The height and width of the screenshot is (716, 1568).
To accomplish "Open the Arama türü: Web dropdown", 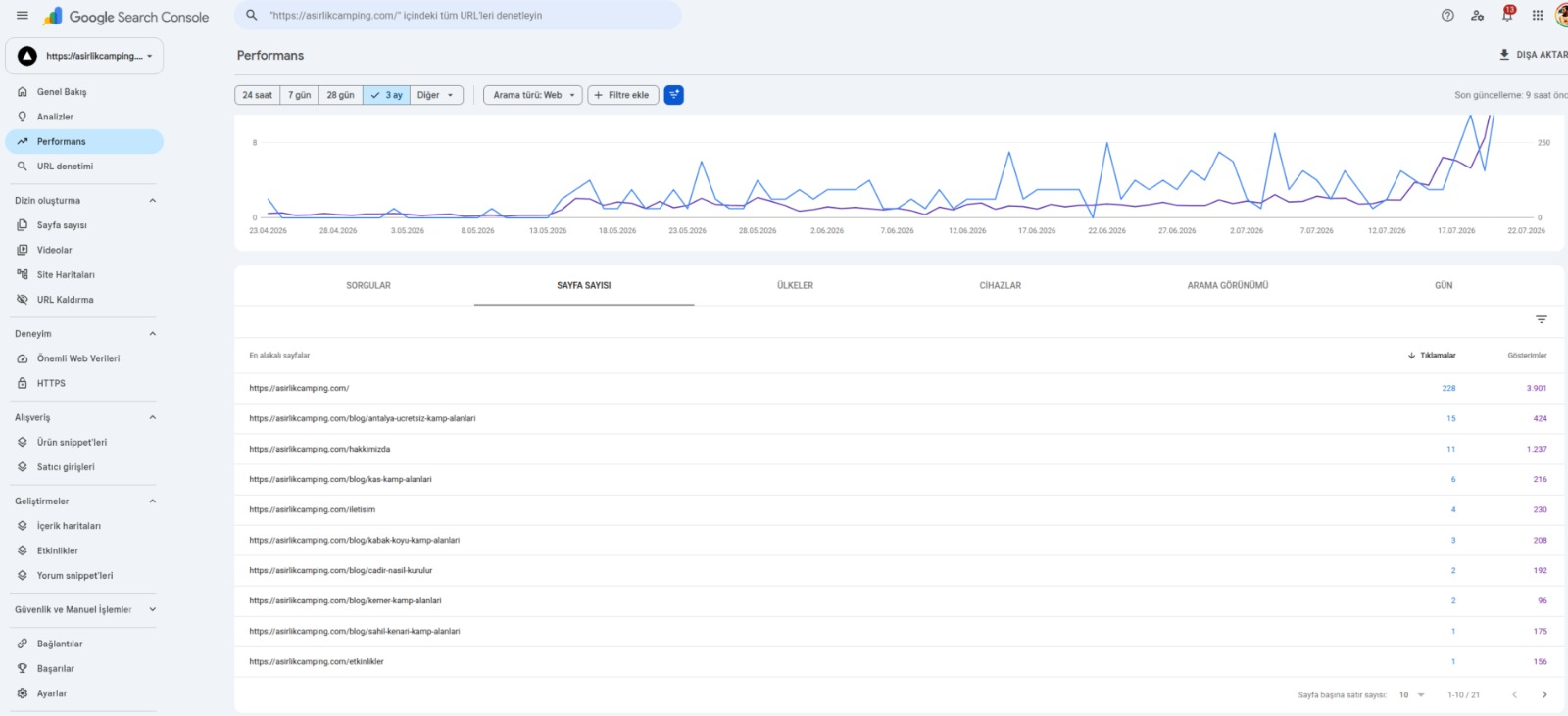I will 533,95.
